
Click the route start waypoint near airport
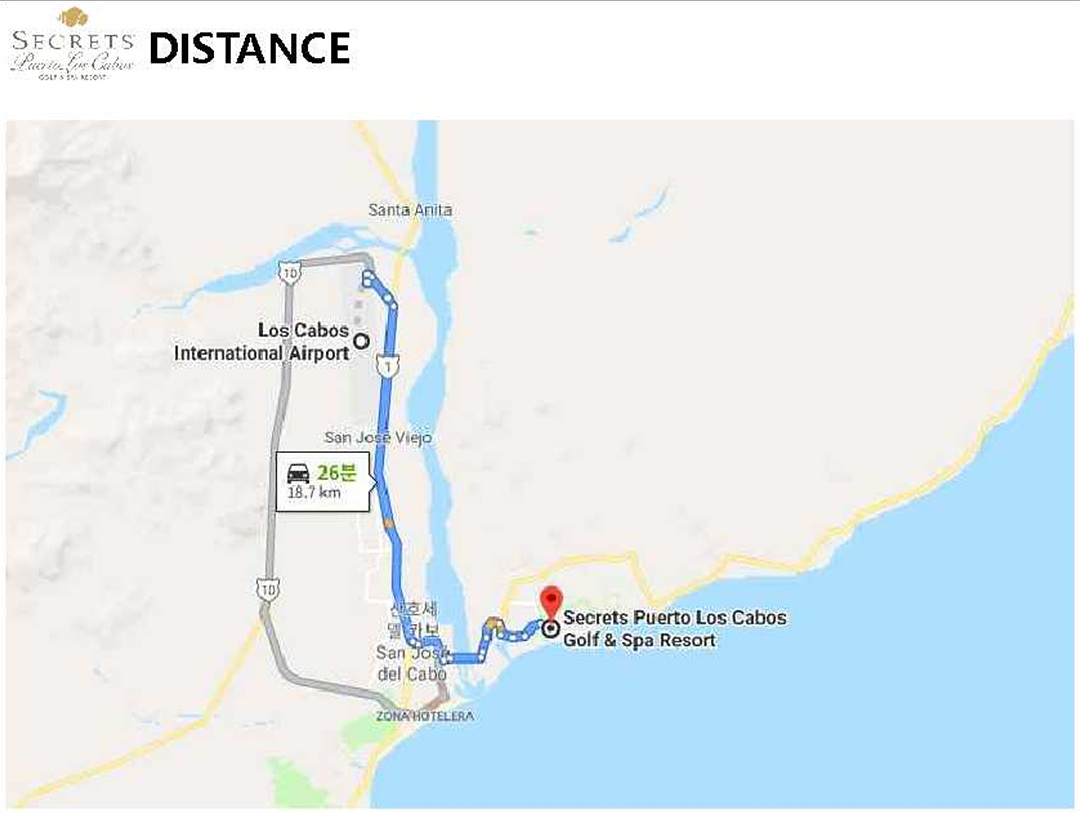(x=367, y=278)
